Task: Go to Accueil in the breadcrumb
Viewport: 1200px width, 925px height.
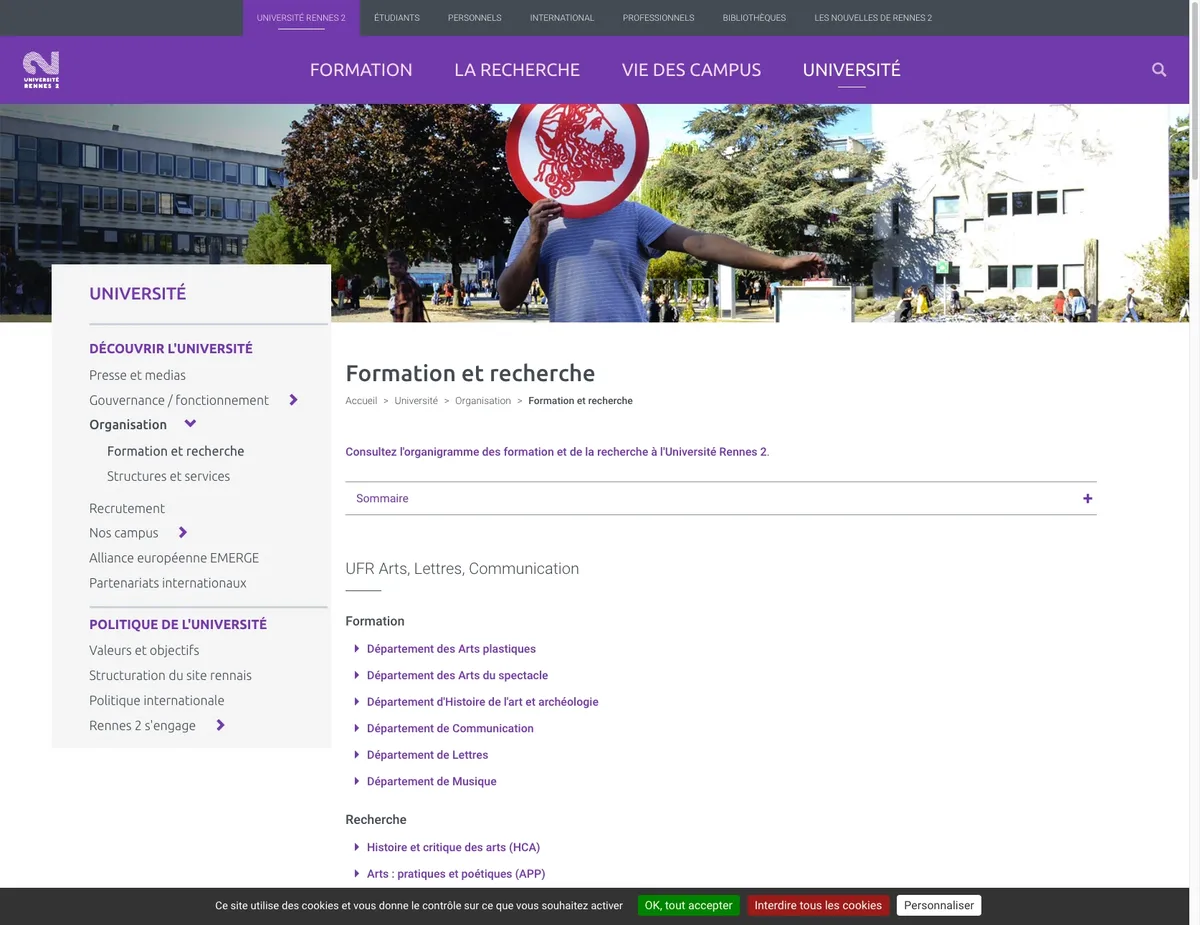Action: tap(361, 401)
